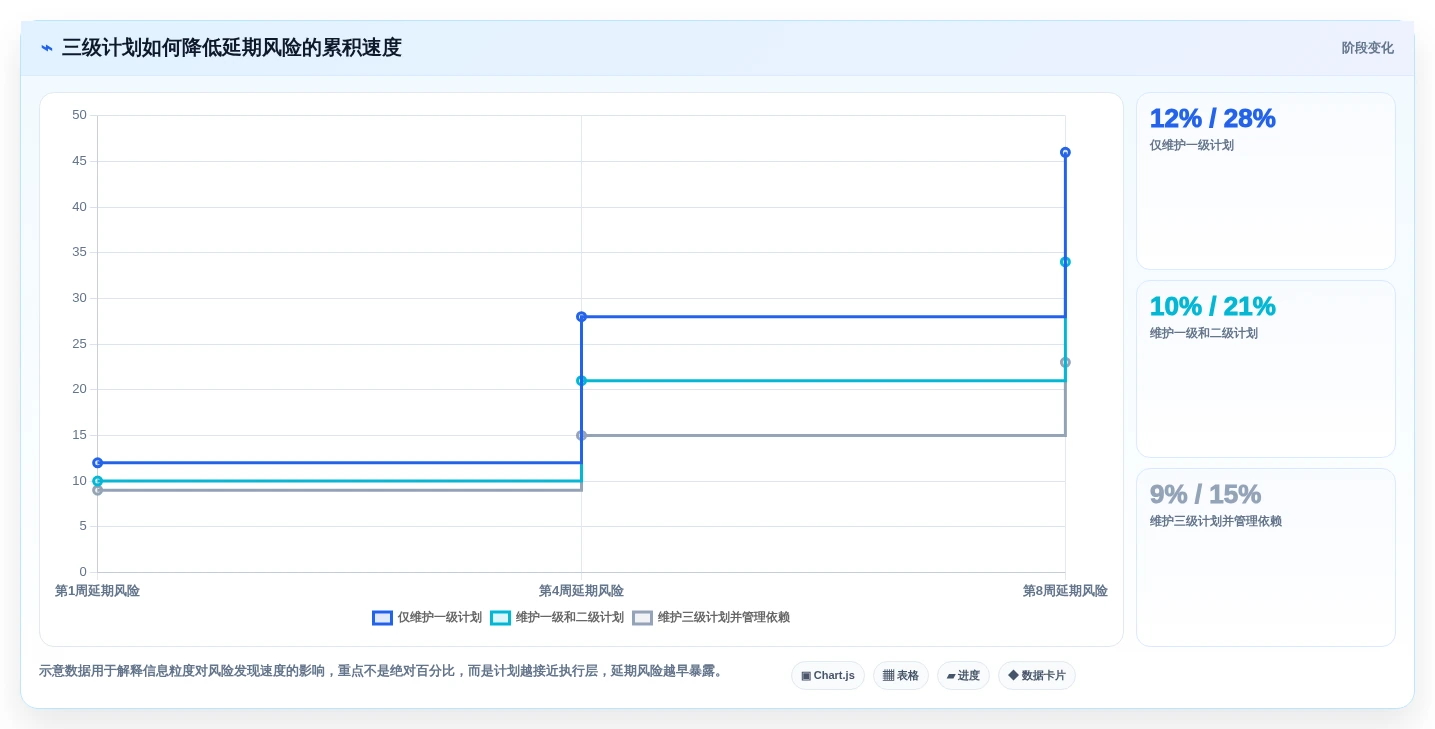Toggle the 维护一级和二级计划 legend item
Screen dimensions: 1435x729
click(557, 618)
